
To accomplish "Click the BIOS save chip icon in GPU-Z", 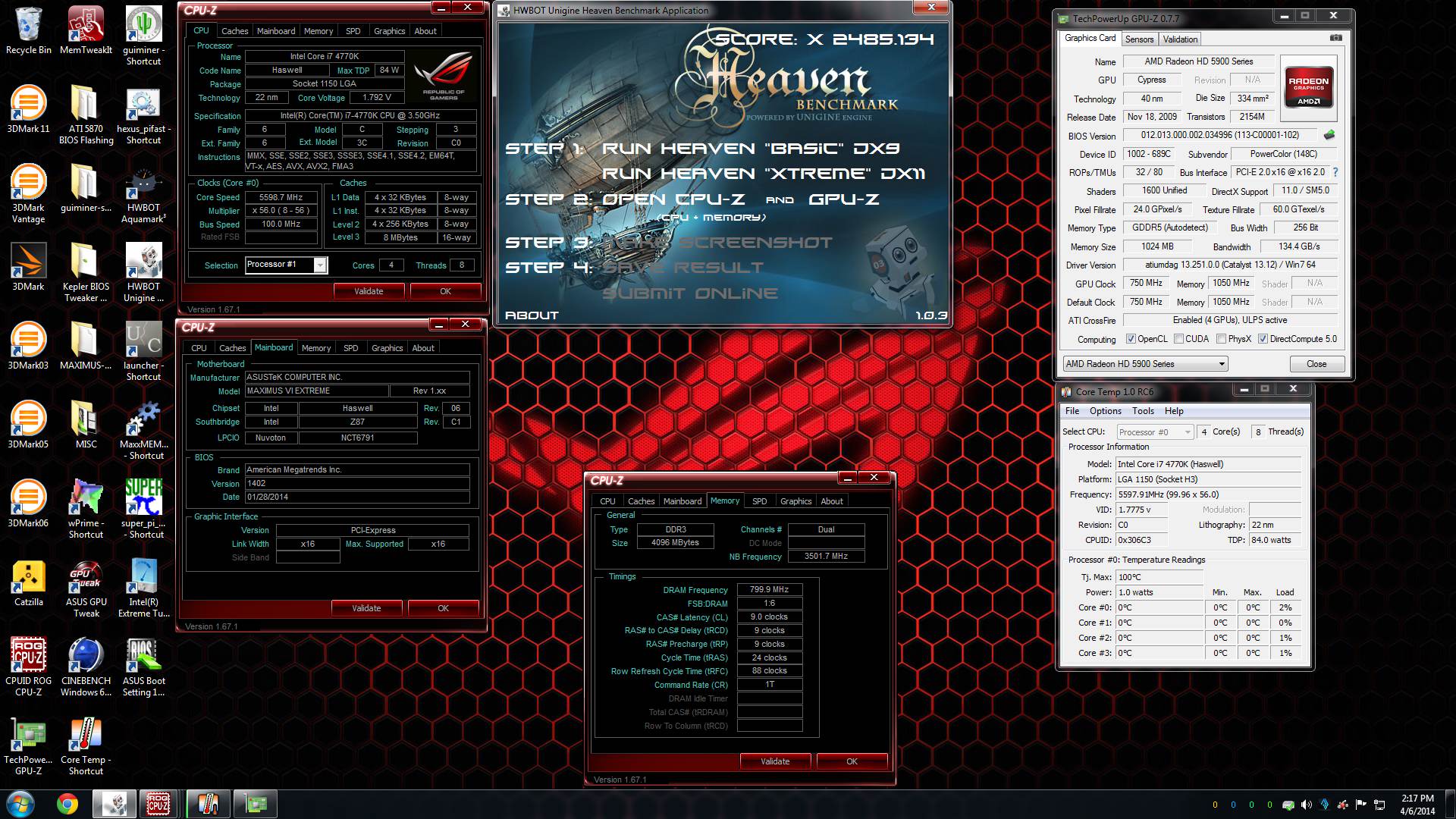I will (x=1329, y=135).
